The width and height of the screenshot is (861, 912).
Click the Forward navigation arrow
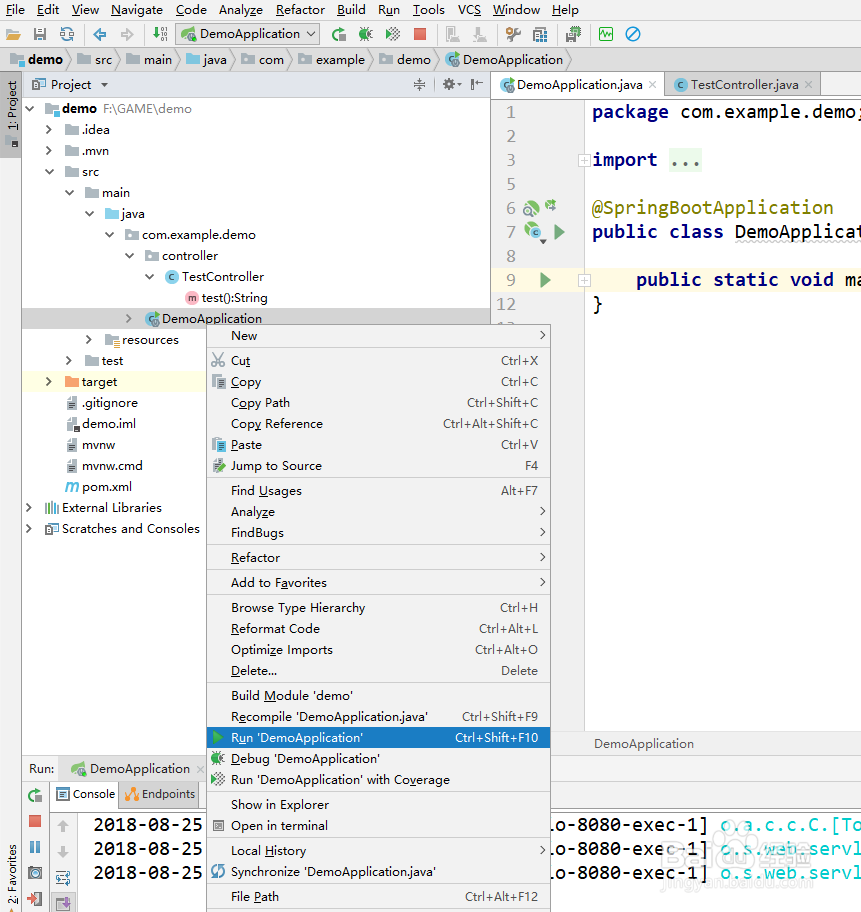coord(127,34)
